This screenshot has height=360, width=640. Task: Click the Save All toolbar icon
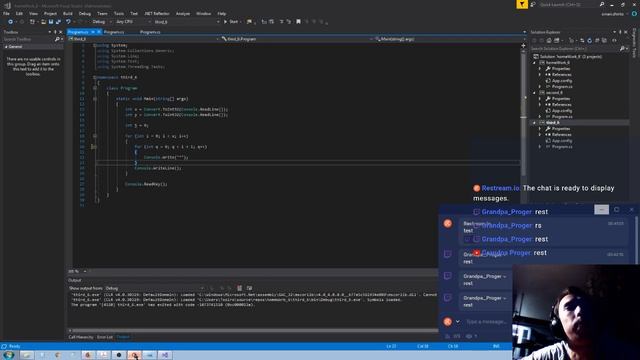point(58,22)
